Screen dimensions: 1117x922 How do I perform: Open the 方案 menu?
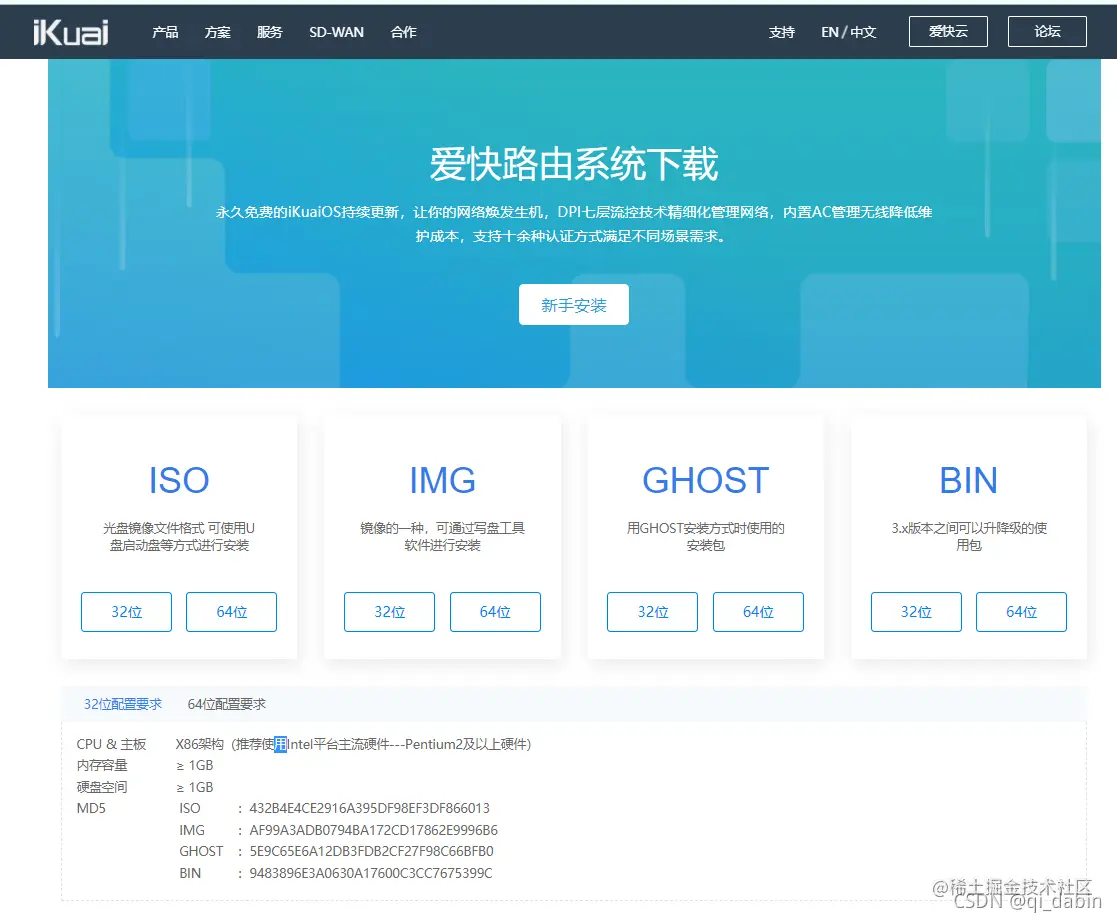(x=217, y=32)
